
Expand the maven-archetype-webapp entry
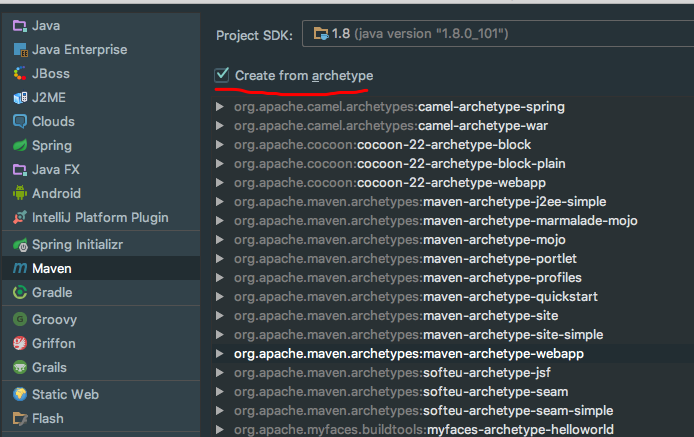click(x=219, y=354)
